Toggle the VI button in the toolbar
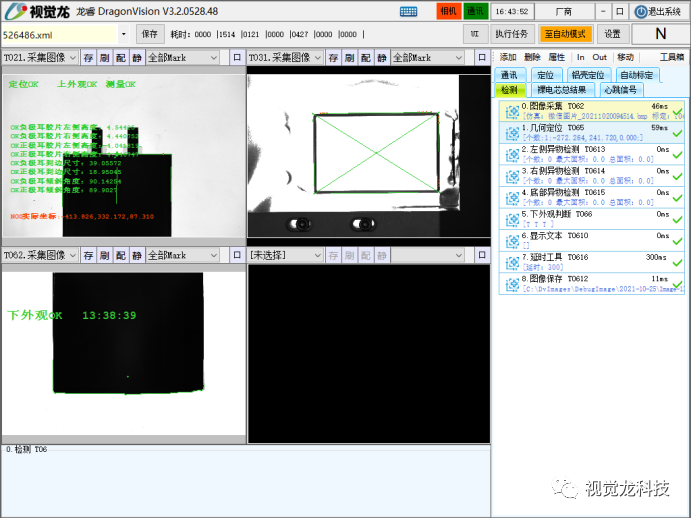Image resolution: width=692 pixels, height=519 pixels. pos(475,34)
